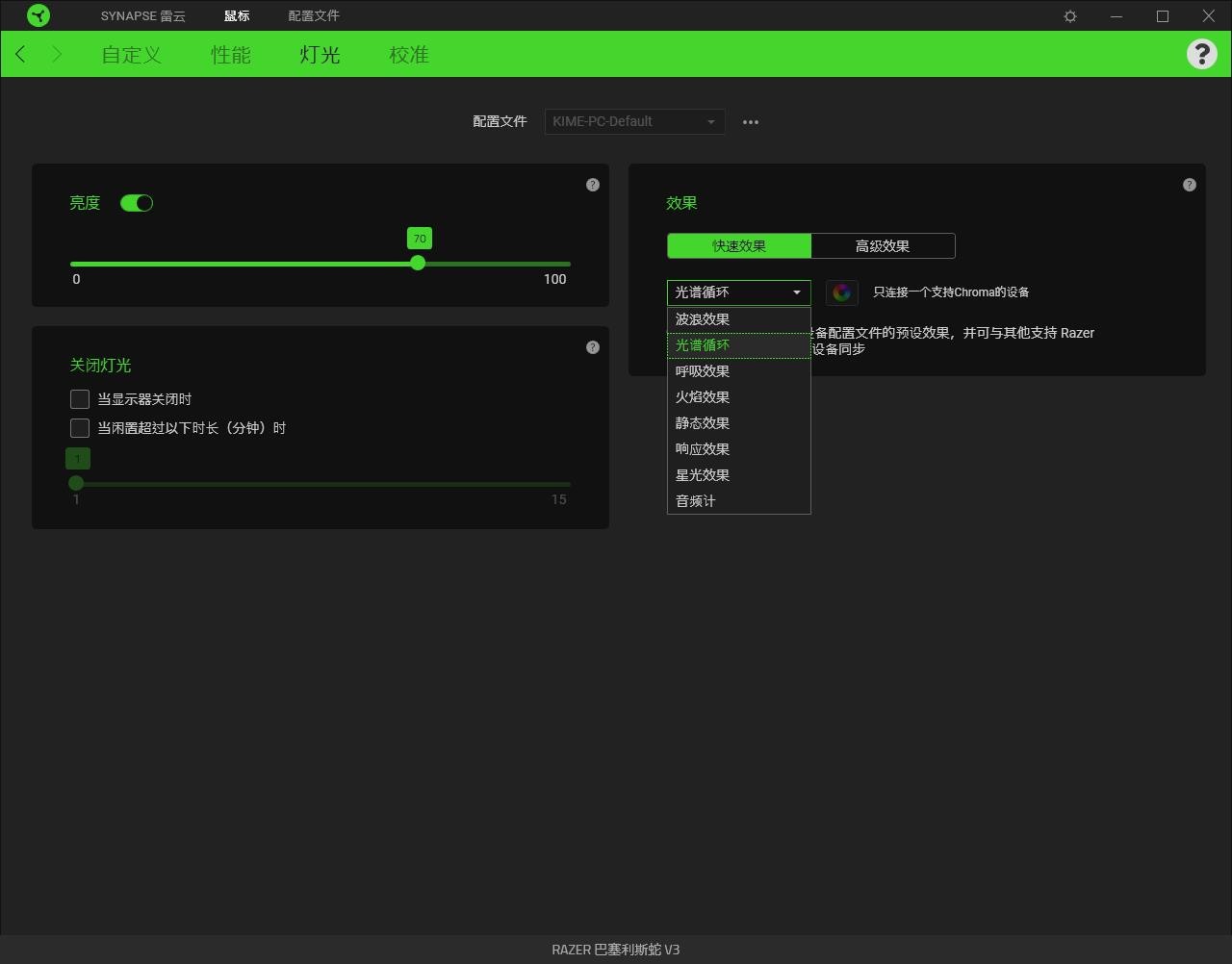Collapse the 光谱循环 effect dropdown

click(739, 292)
